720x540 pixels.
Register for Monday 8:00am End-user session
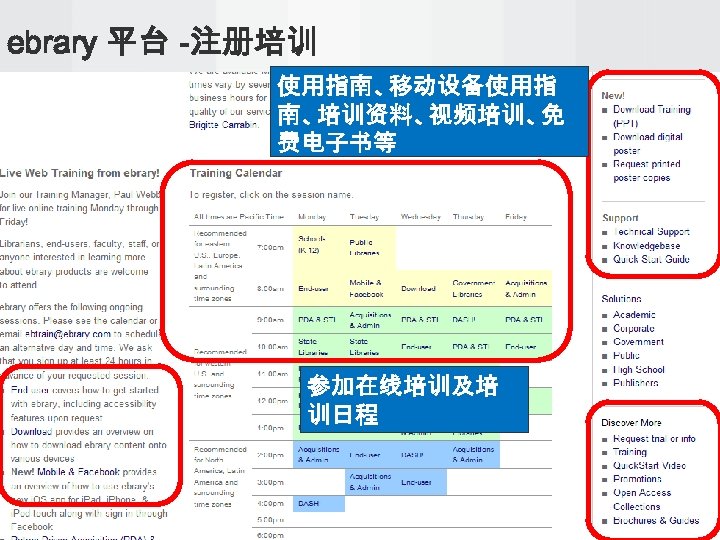click(313, 289)
